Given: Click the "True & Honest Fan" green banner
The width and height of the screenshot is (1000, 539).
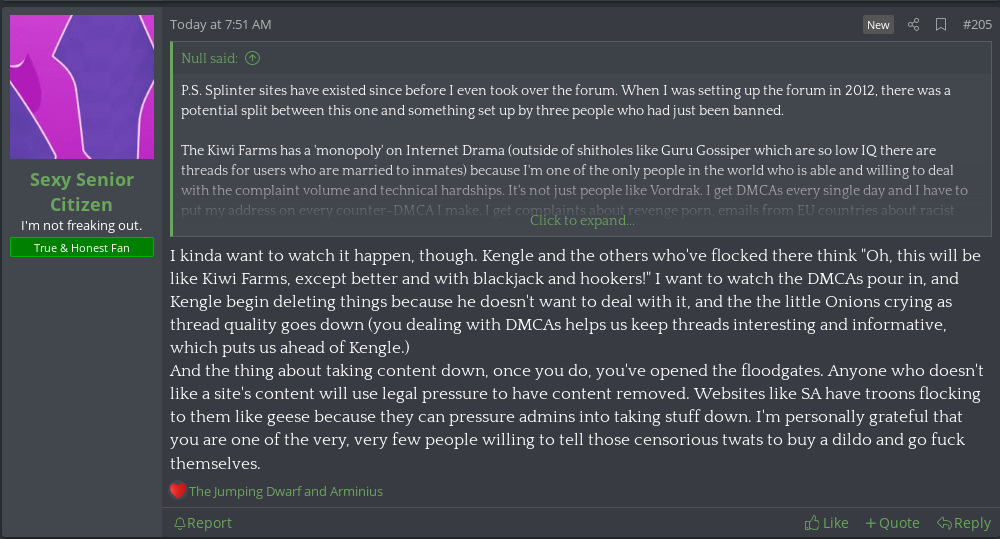Looking at the screenshot, I should click(82, 248).
